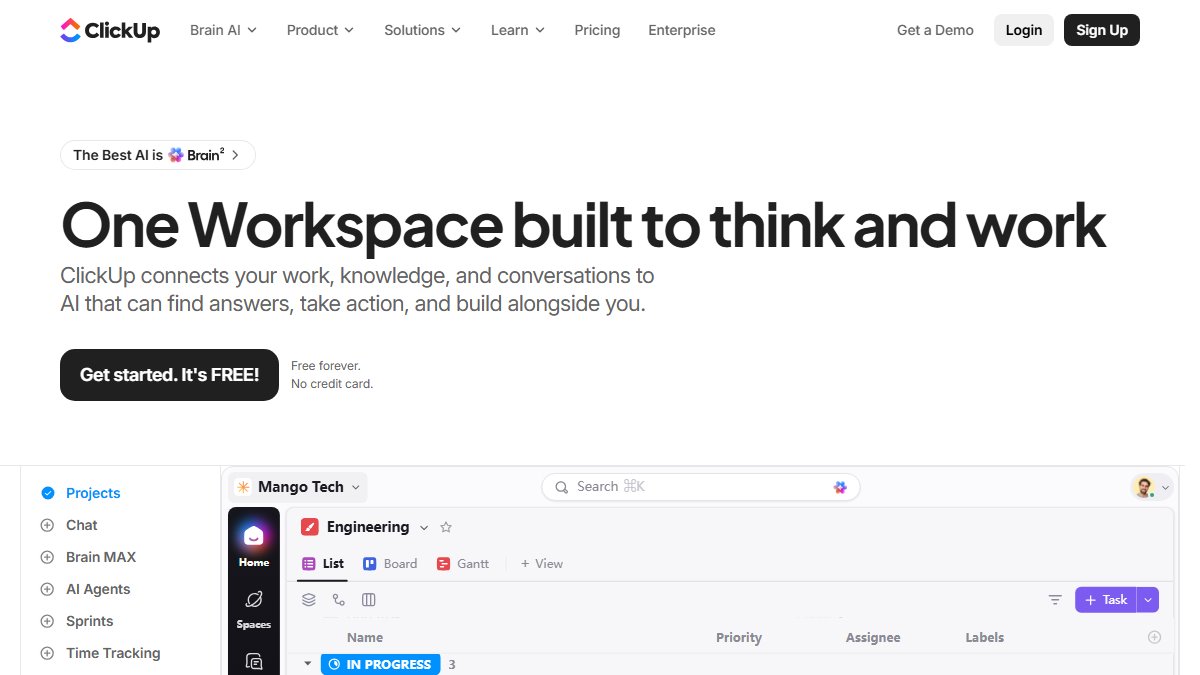Open the dropdown arrow beside Task button
This screenshot has width=1200, height=675.
tap(1148, 600)
